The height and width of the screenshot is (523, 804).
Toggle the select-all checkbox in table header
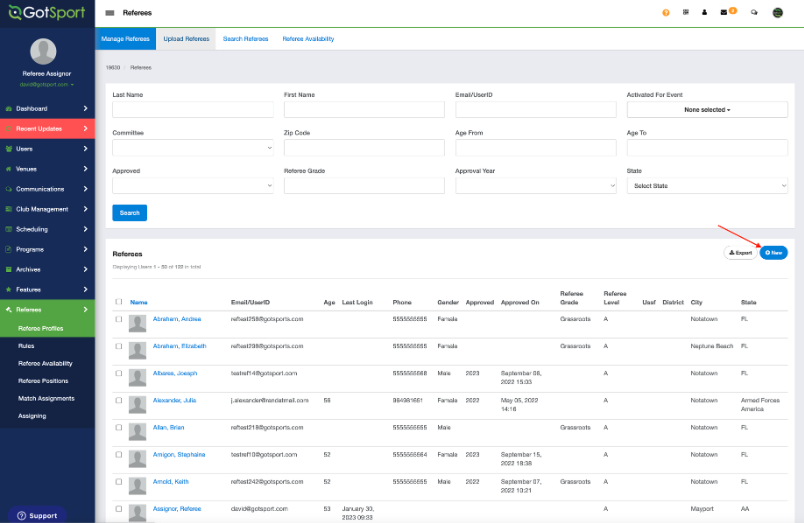coord(119,301)
